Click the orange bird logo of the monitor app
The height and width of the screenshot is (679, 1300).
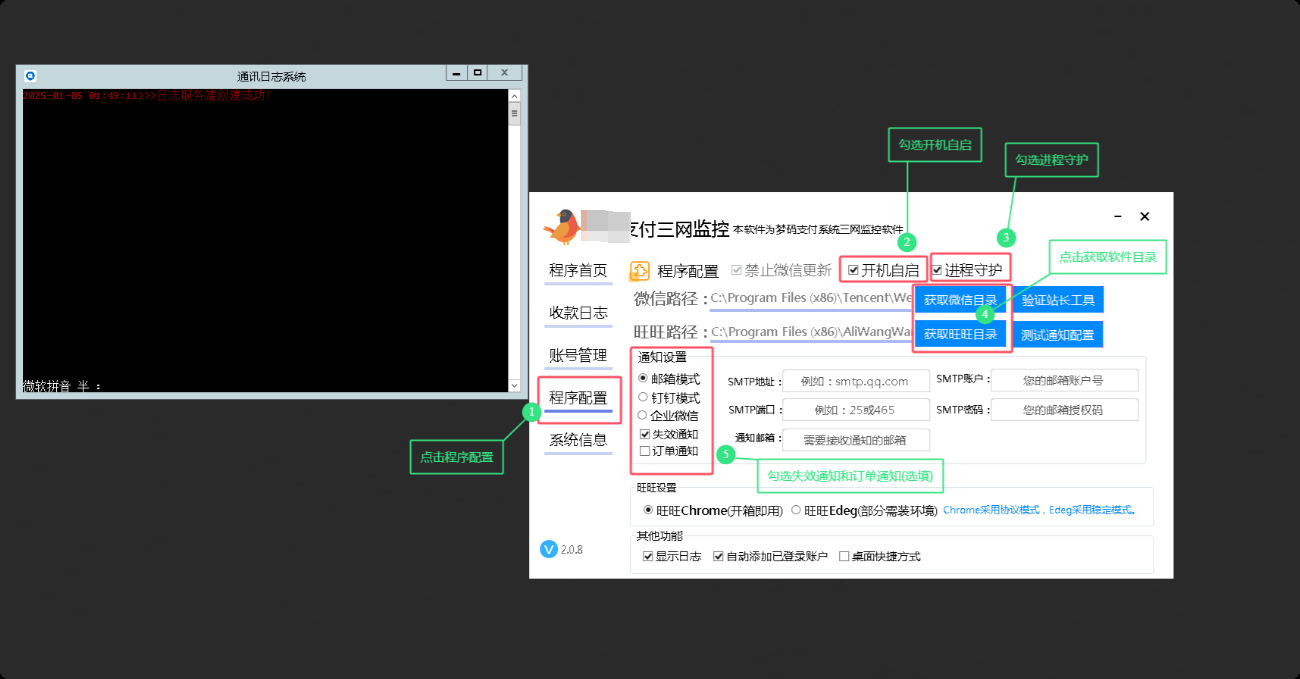[562, 227]
